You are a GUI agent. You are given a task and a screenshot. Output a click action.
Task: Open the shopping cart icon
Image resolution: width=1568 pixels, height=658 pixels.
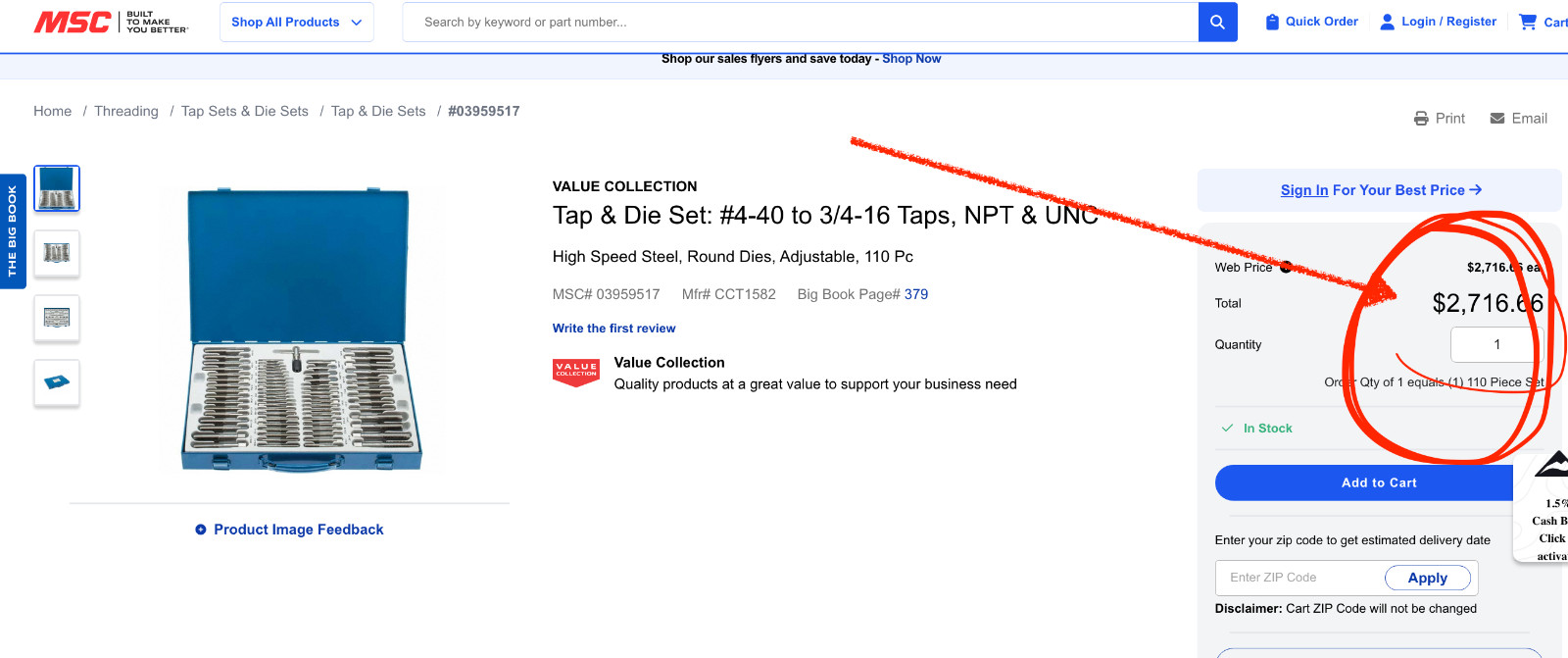(1527, 22)
